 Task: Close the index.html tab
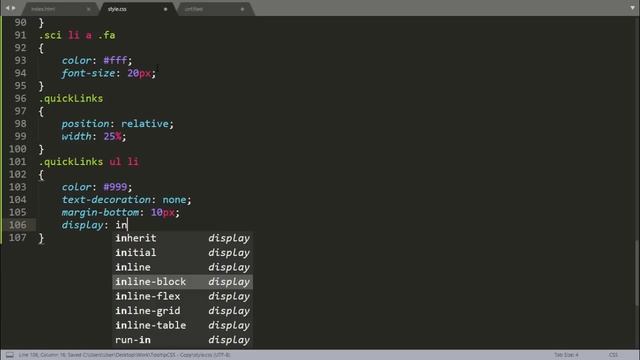coord(89,9)
